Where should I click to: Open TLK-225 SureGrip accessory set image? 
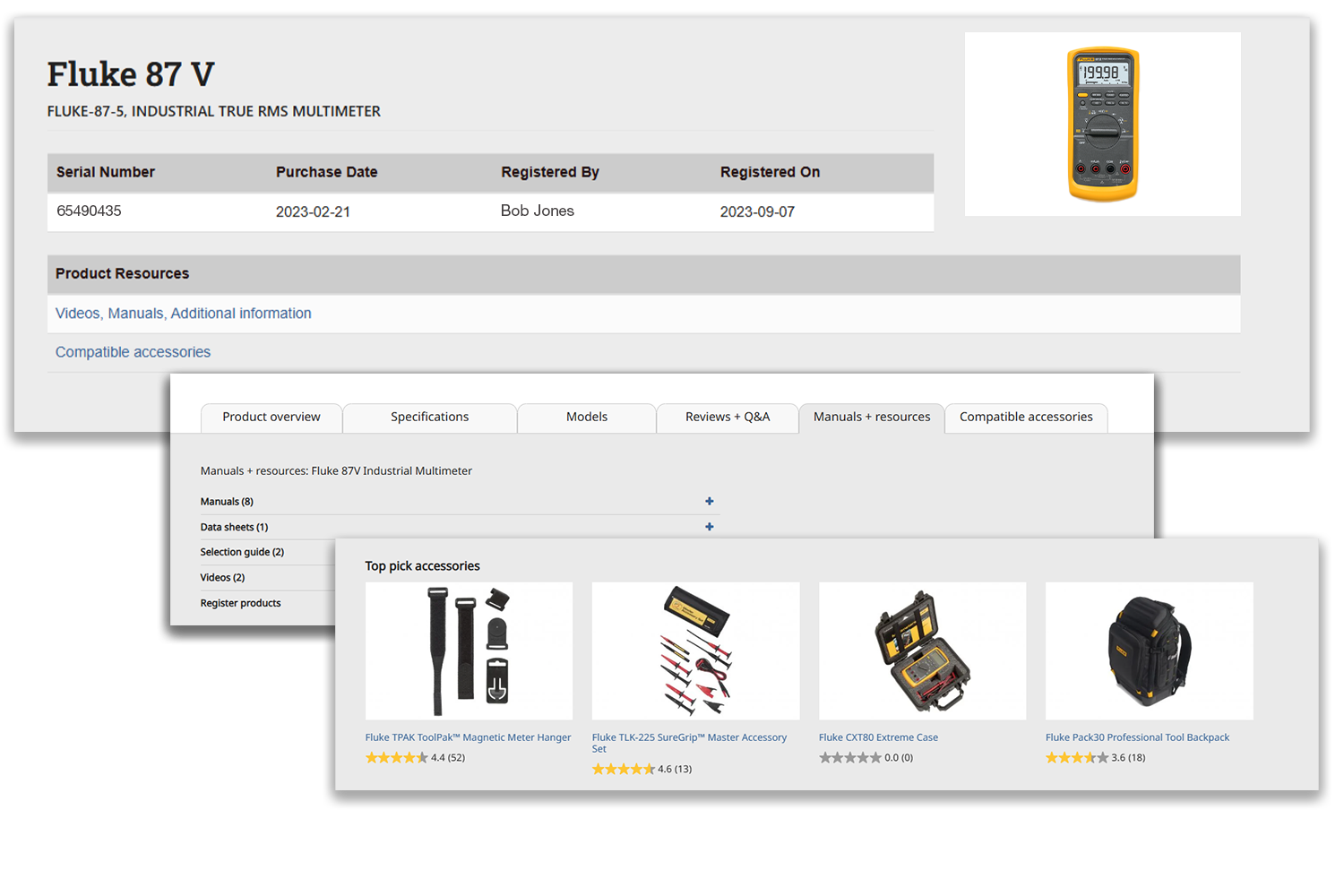695,650
